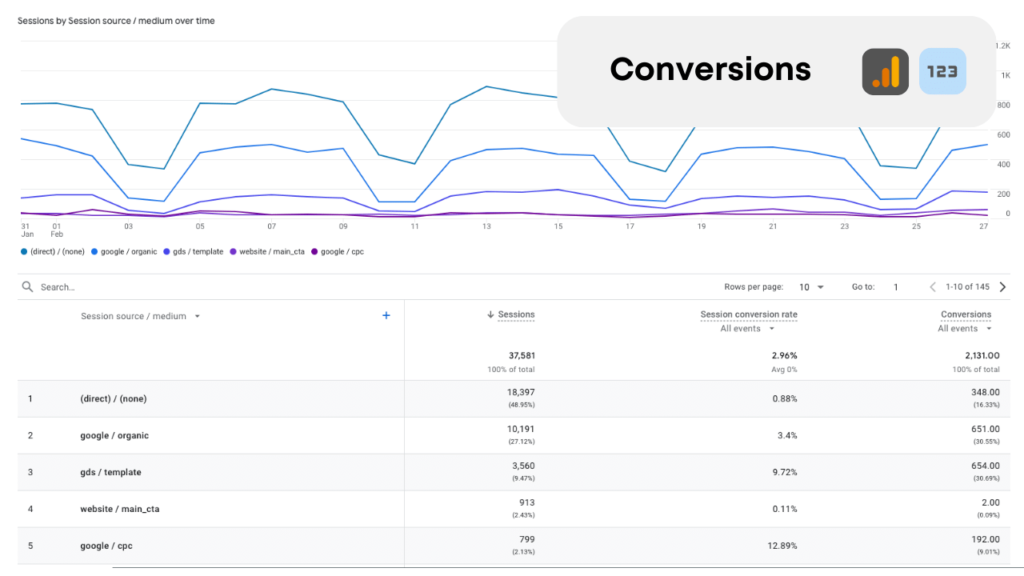Select the website / main_cta table row label

(x=120, y=509)
